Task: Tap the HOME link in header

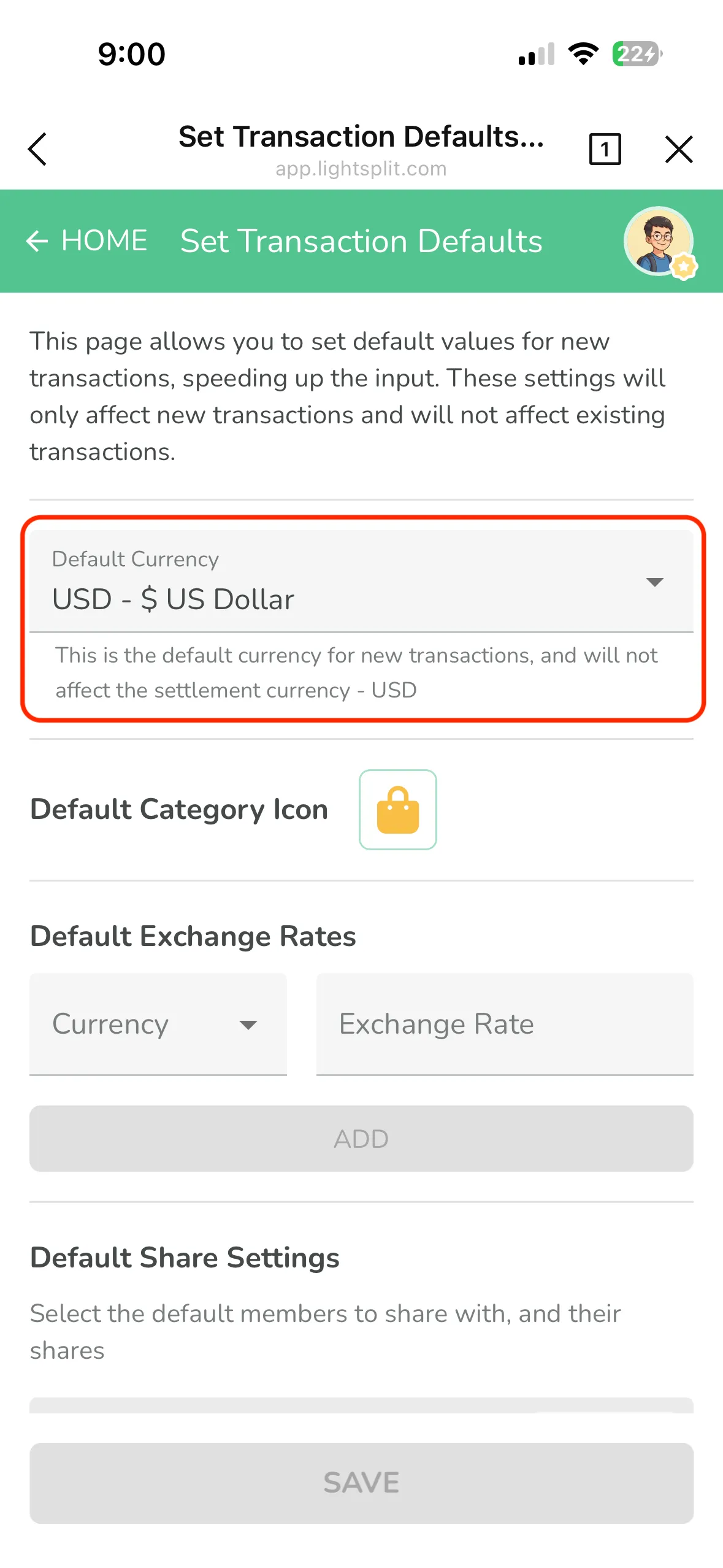Action: (x=104, y=240)
